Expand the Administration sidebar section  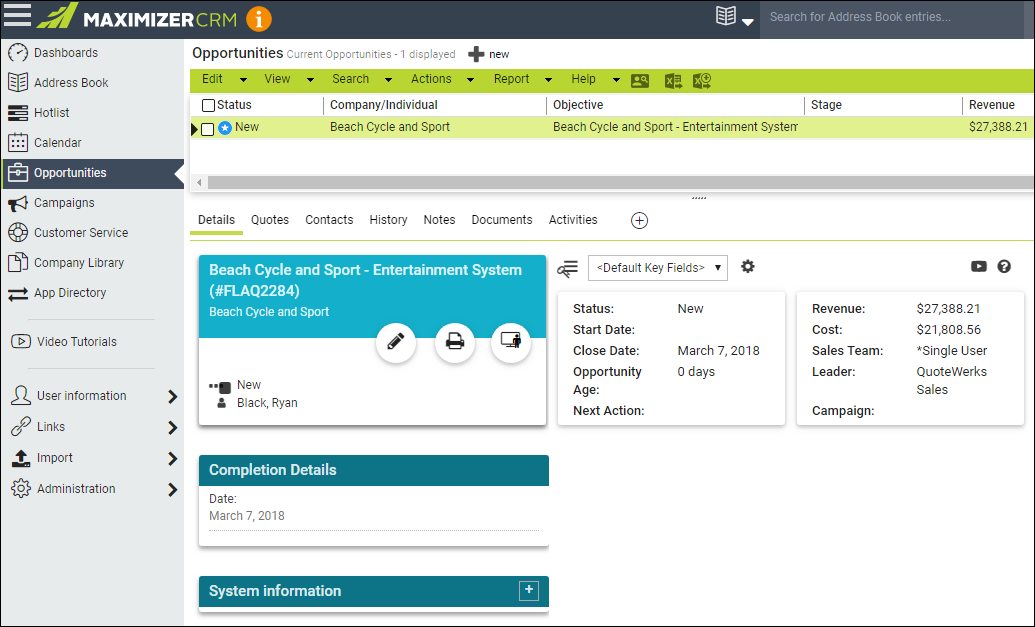[x=172, y=489]
